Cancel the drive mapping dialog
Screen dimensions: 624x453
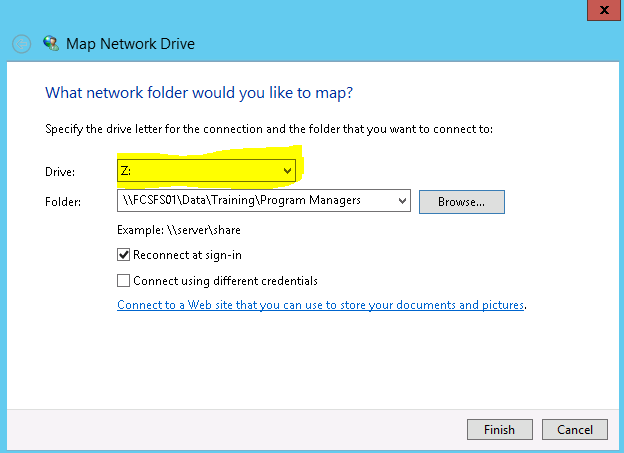(x=575, y=430)
